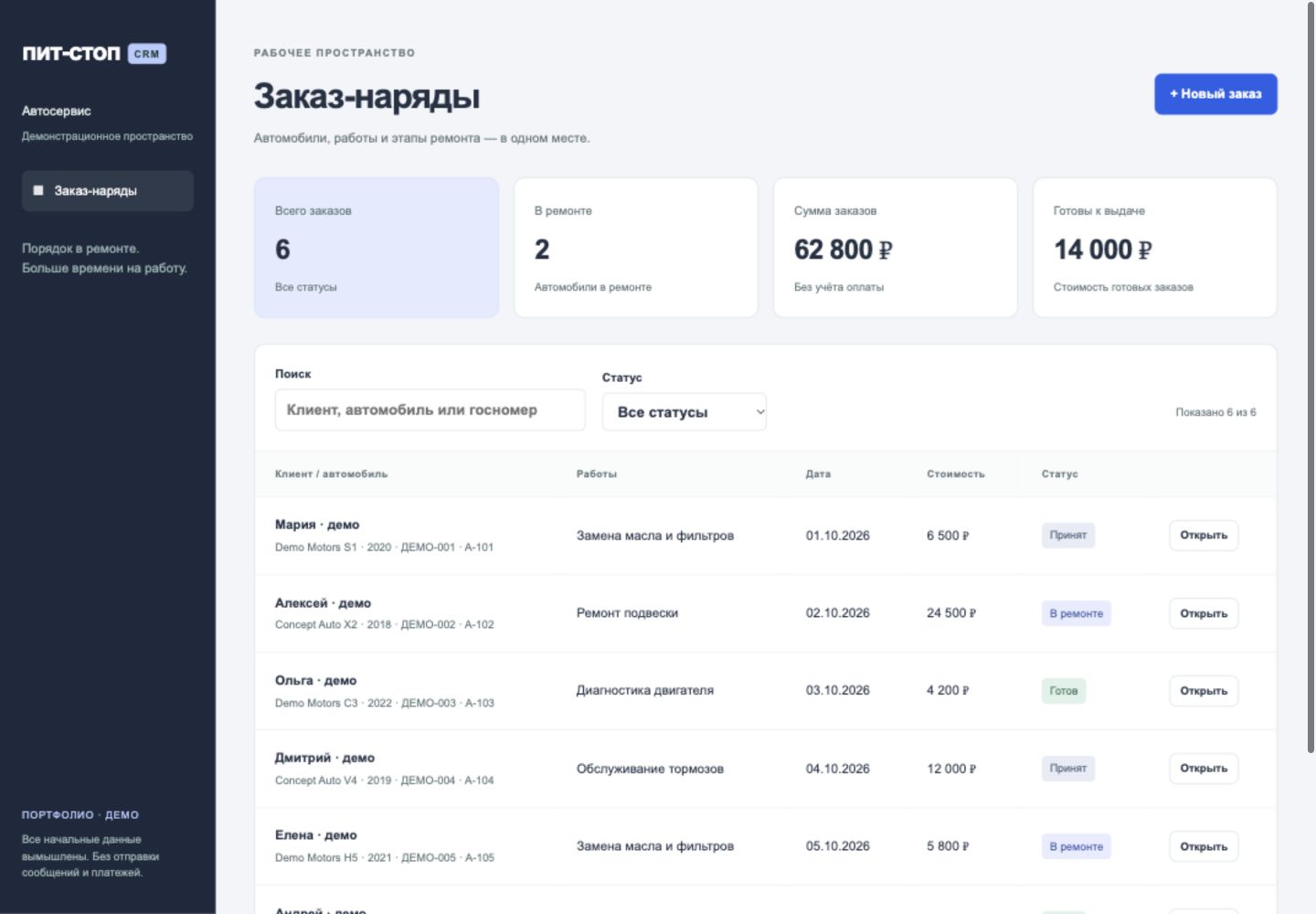
Task: Focus the Поиск search field
Action: click(x=430, y=410)
